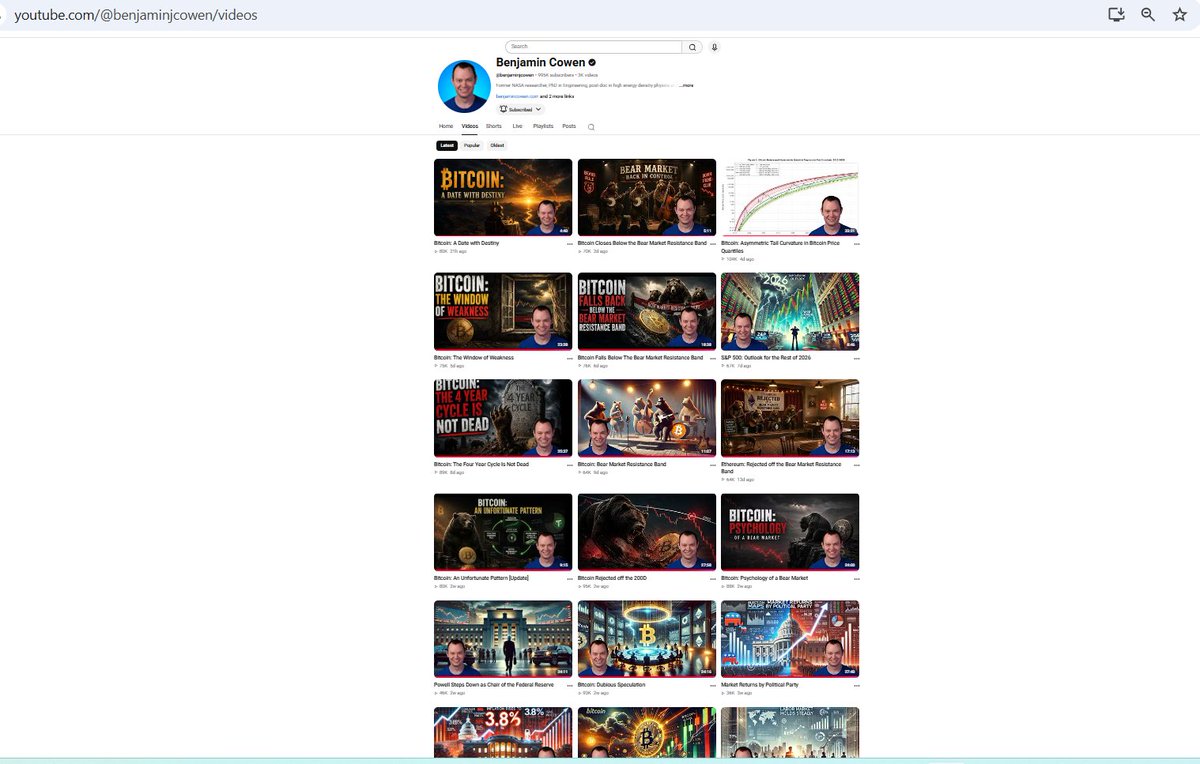Play the Psychology of a Bear Market thumbnail
This screenshot has height=764, width=1200.
pyautogui.click(x=790, y=533)
